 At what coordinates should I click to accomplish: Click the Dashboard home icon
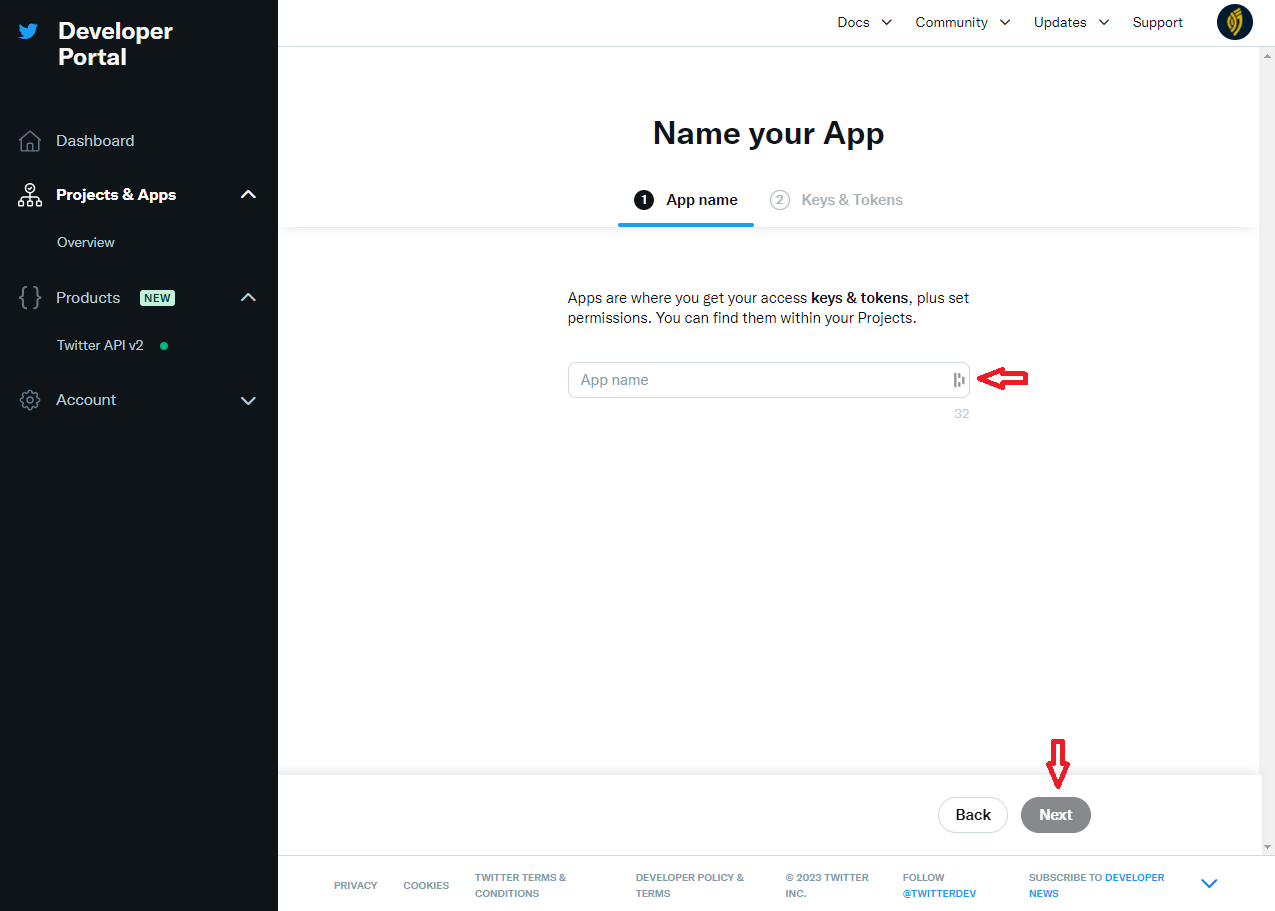coord(30,141)
